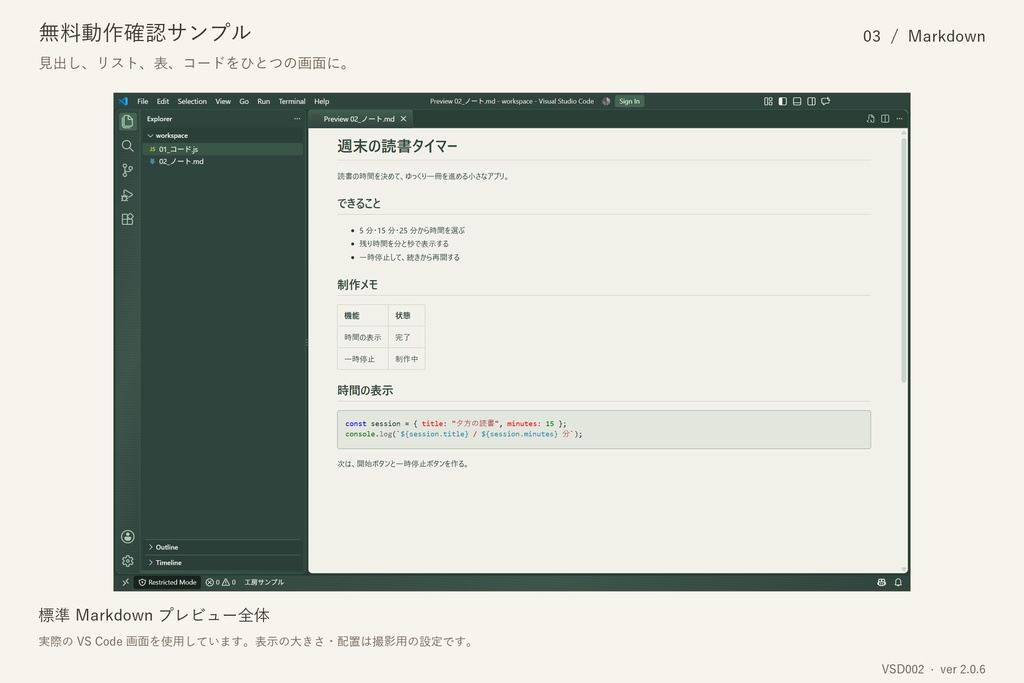Expand the Outline section
This screenshot has width=1024, height=683.
coord(223,547)
